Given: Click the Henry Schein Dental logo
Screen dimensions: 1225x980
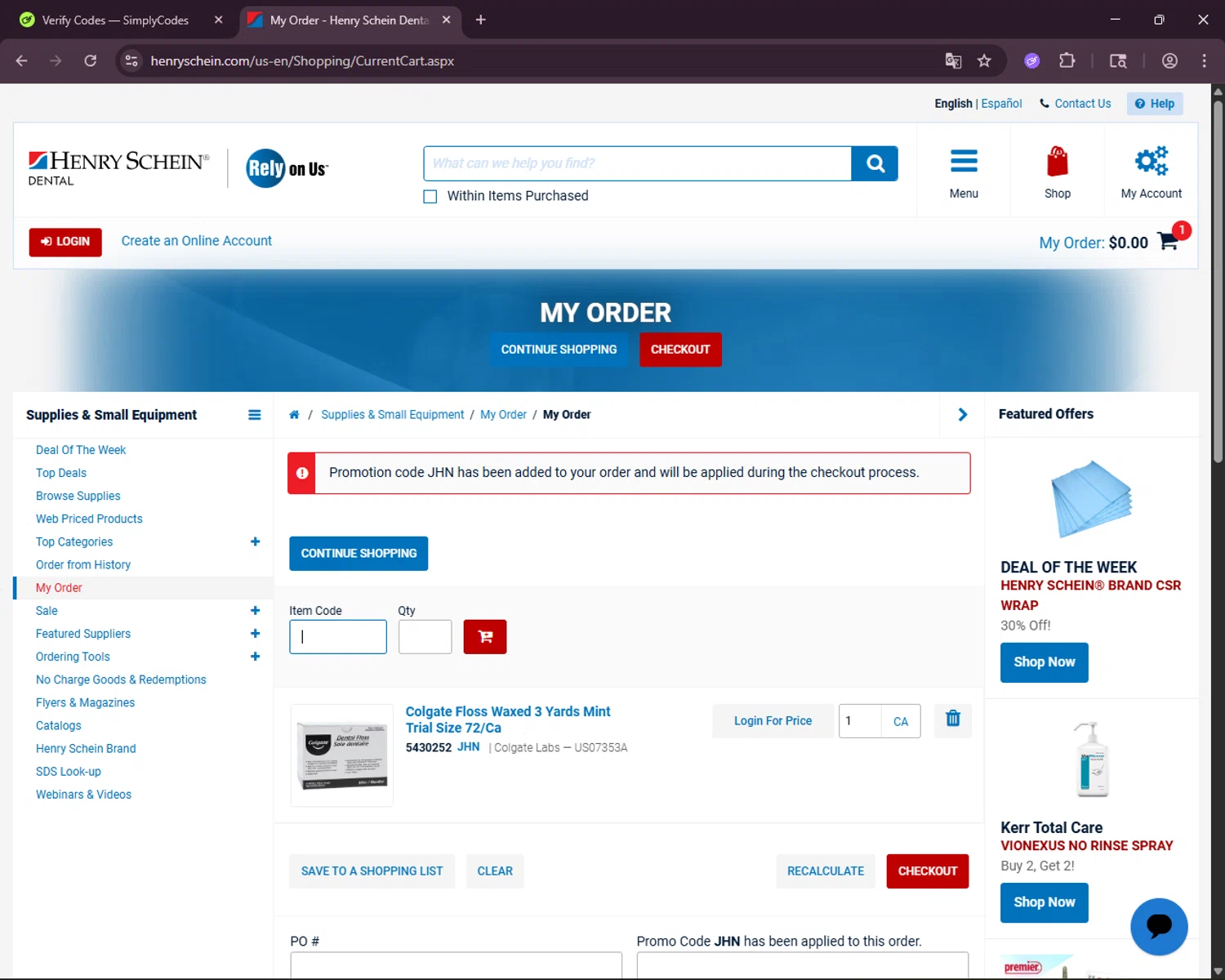Looking at the screenshot, I should 118,168.
